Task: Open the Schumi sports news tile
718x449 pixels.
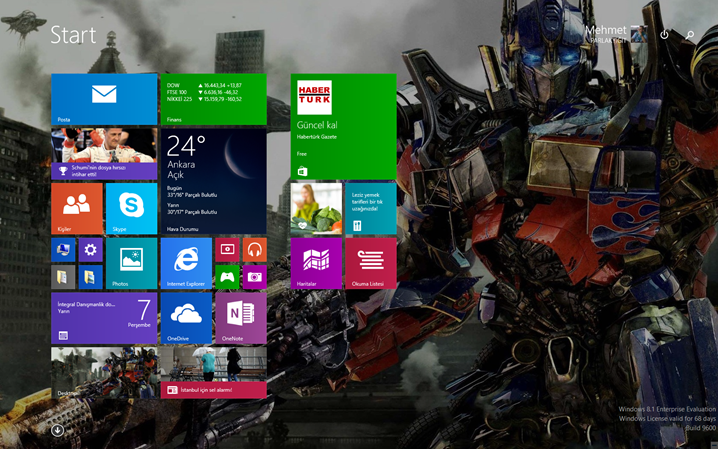Action: pyautogui.click(x=104, y=154)
